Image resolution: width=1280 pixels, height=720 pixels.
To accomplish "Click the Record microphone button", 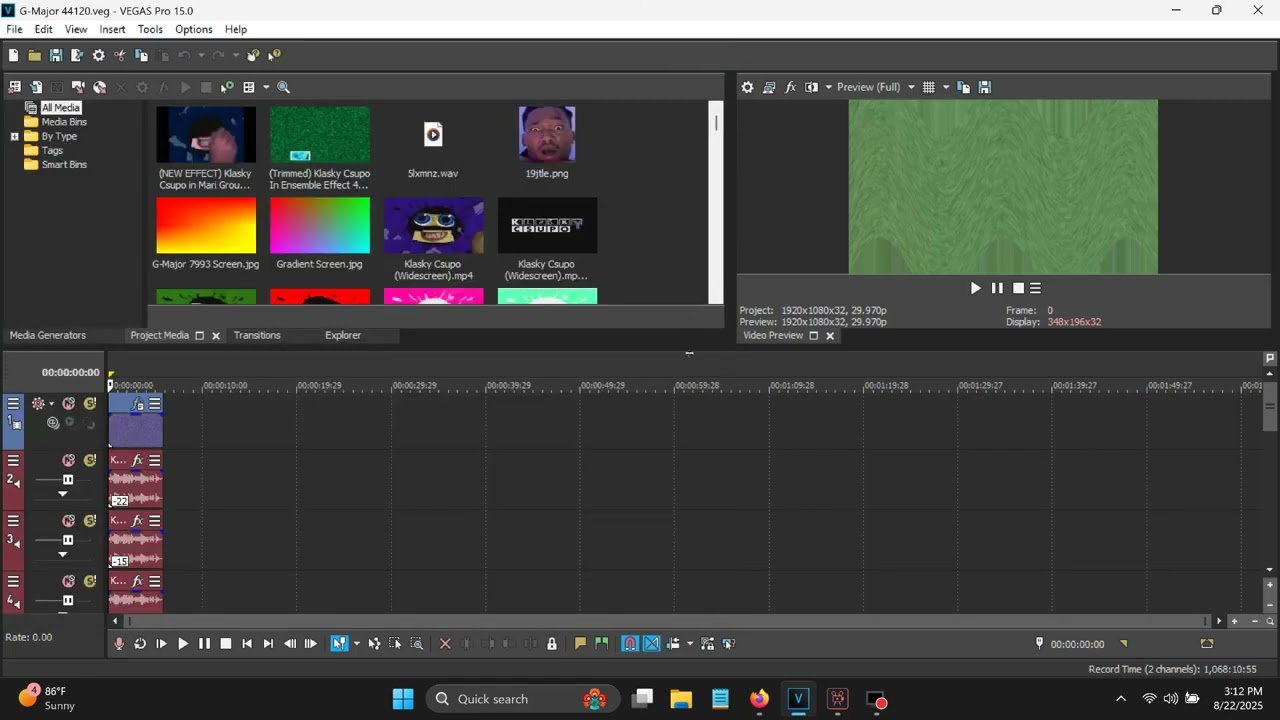I will tap(119, 644).
